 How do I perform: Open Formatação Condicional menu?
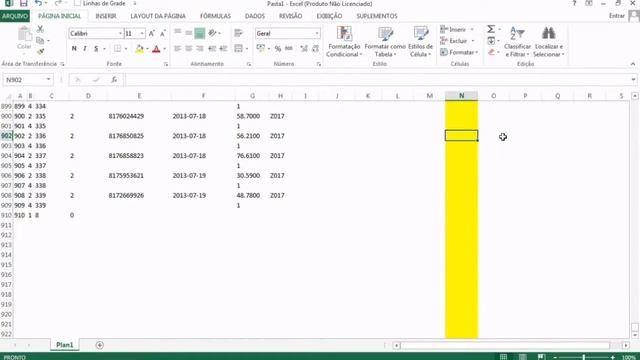coord(344,41)
